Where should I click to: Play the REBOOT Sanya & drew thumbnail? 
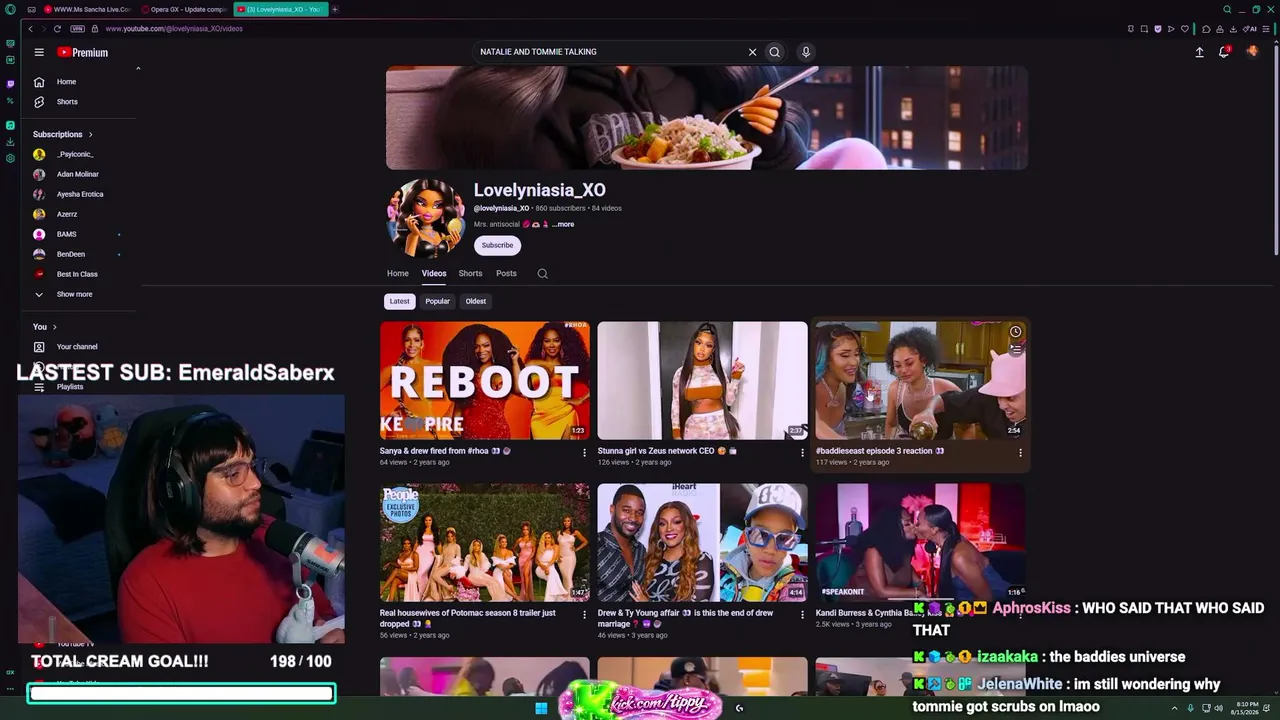tap(485, 380)
